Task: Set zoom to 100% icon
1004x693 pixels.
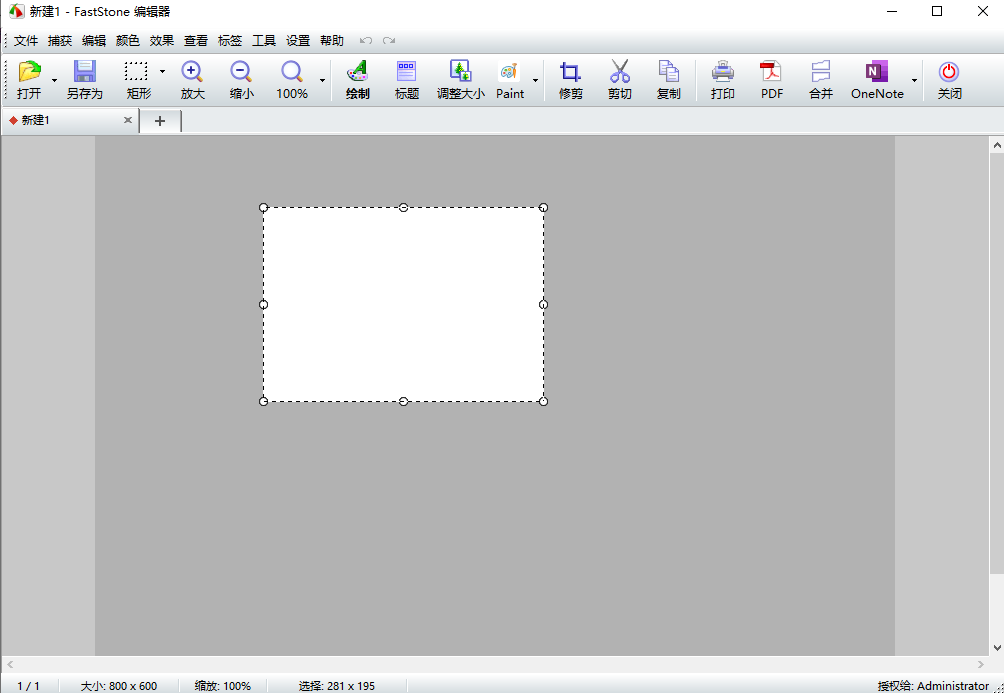Action: point(292,71)
